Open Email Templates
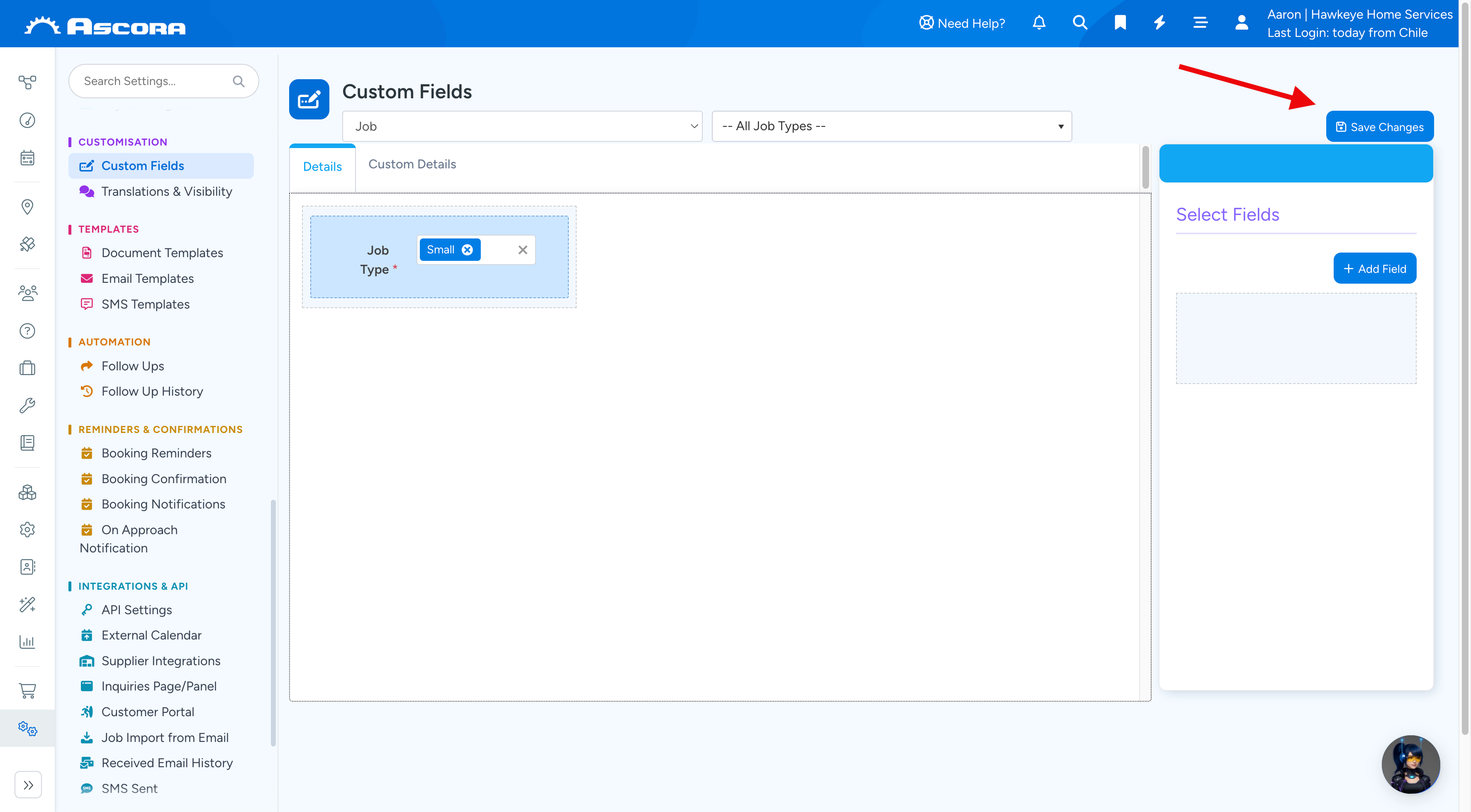Screen dimensions: 1471x812 coord(137,279)
